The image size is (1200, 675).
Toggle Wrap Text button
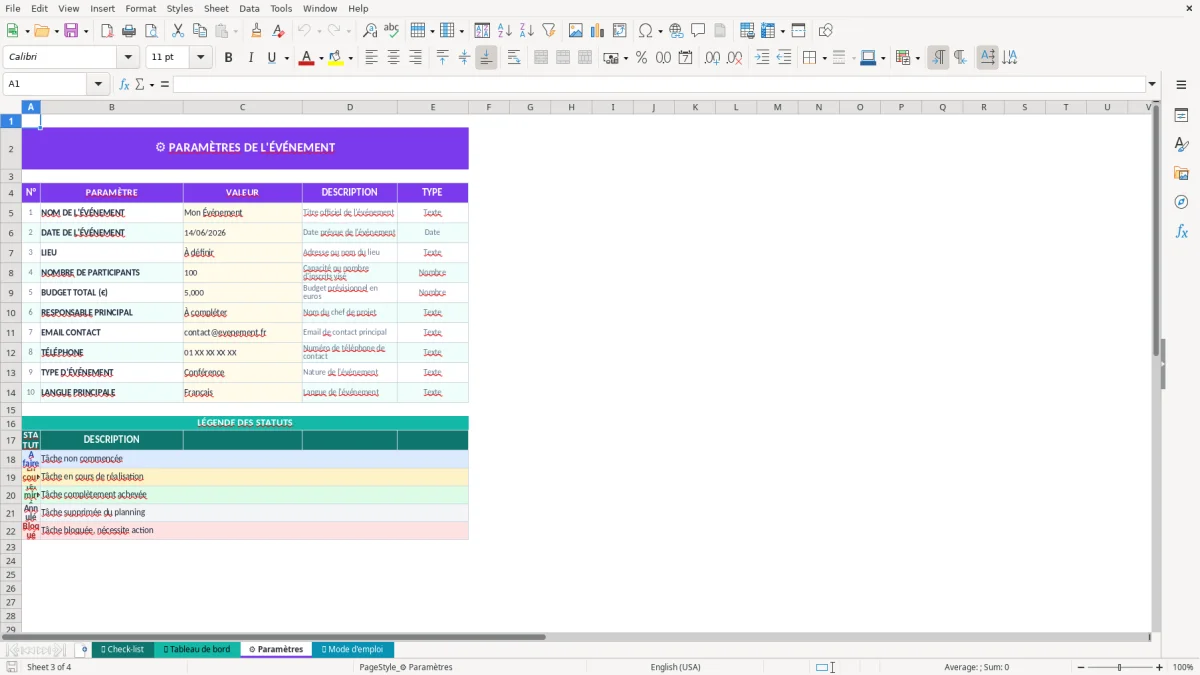click(x=514, y=58)
